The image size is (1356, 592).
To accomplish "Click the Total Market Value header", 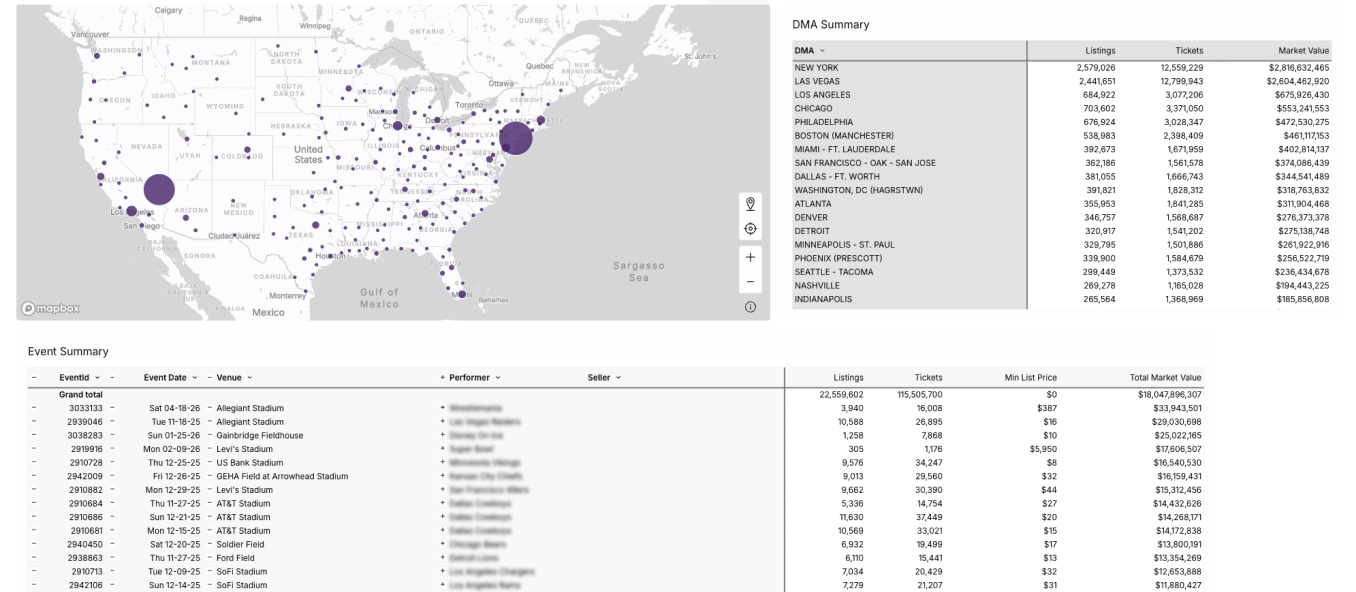I will coord(1165,377).
